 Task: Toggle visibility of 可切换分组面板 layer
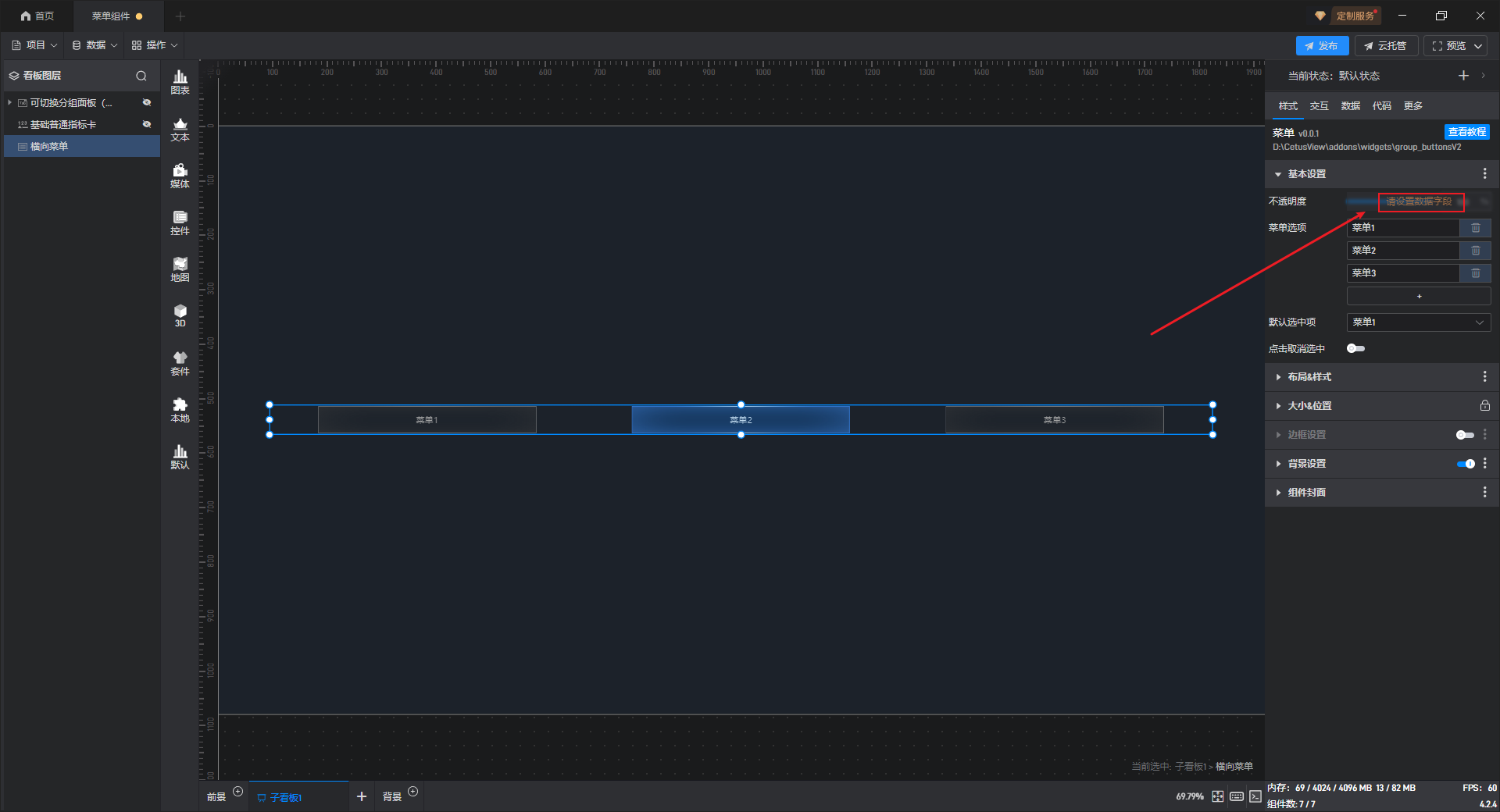(x=147, y=103)
